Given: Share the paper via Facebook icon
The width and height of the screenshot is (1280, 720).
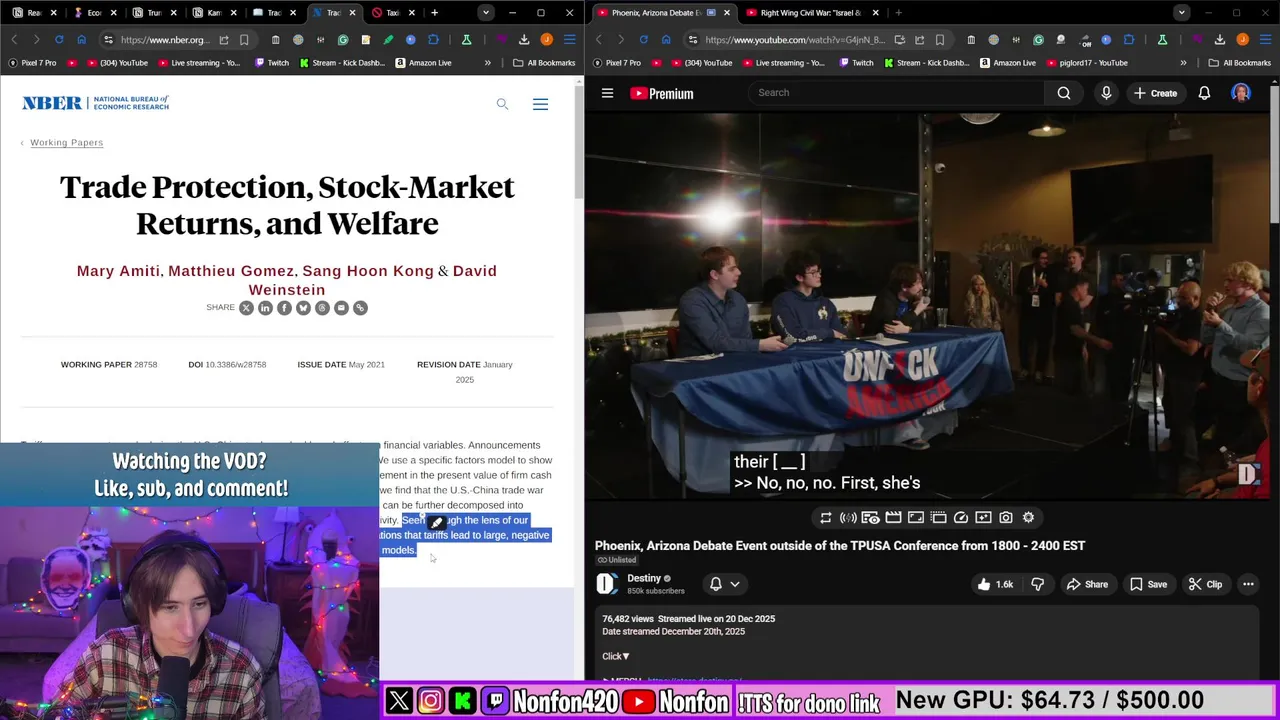Looking at the screenshot, I should [284, 308].
